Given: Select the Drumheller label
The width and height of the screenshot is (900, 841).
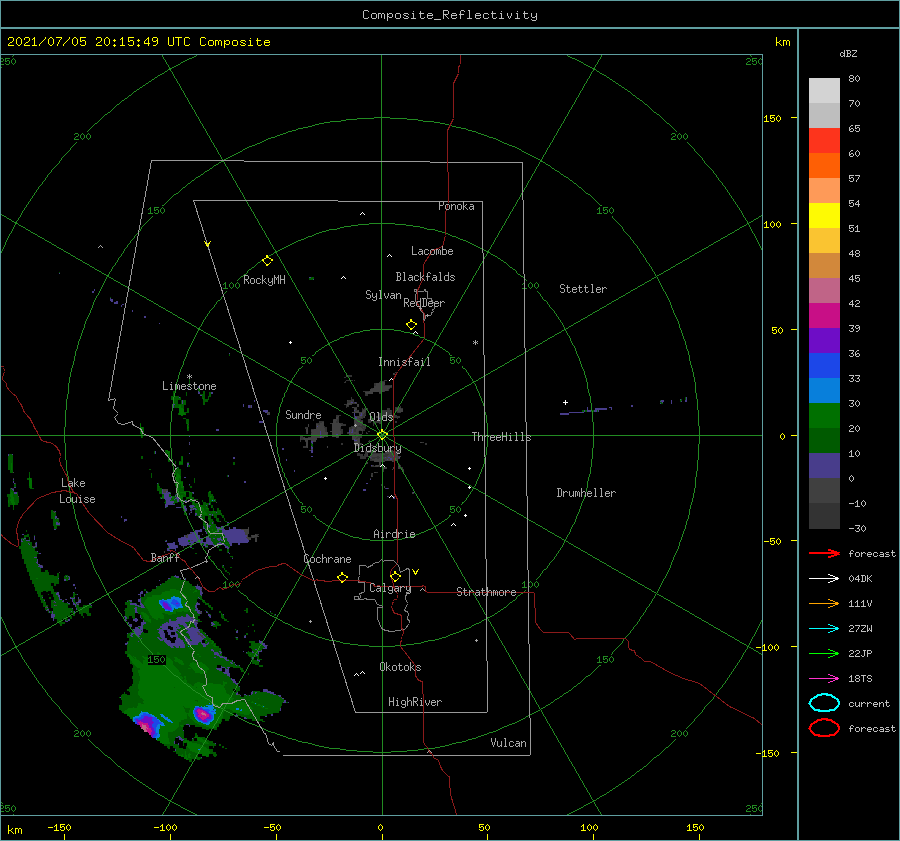Looking at the screenshot, I should [x=586, y=493].
